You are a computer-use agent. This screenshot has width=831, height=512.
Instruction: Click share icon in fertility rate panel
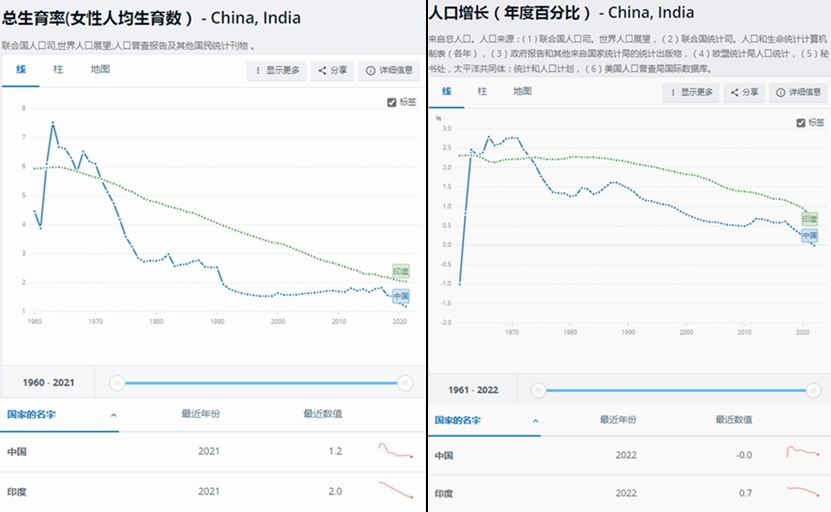tap(334, 71)
